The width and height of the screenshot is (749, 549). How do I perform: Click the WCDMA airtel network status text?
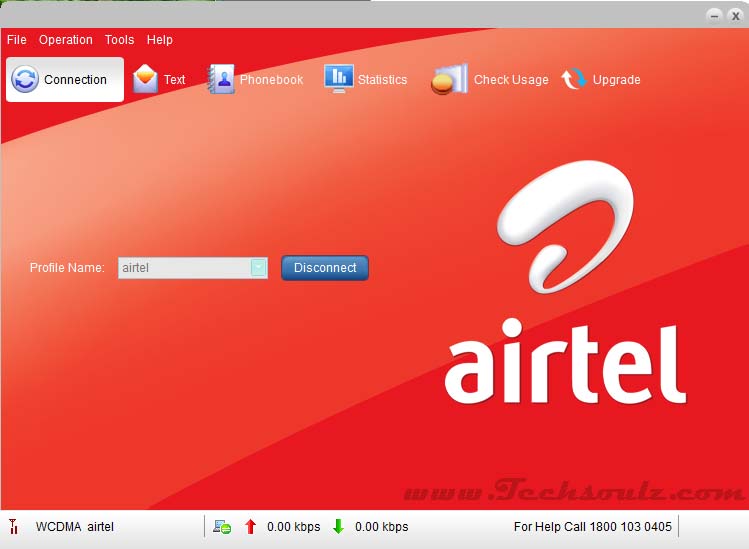point(75,527)
